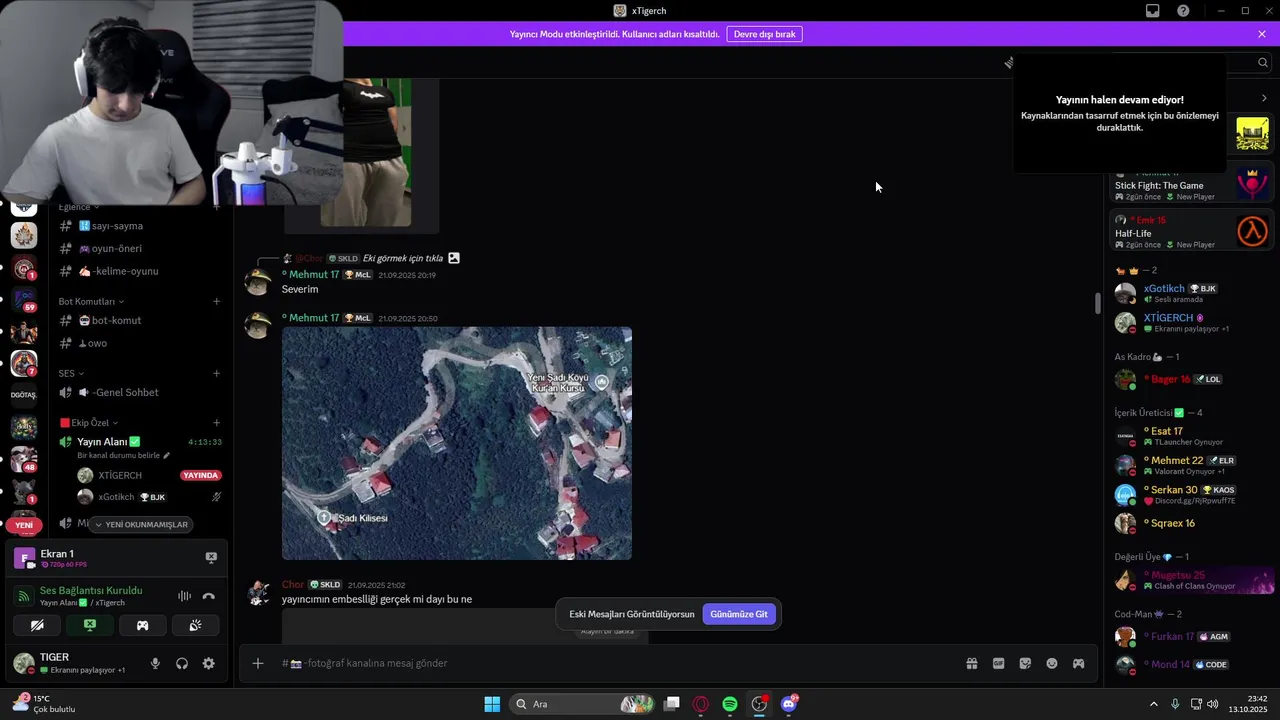Select XTİGERCH in voice channel list

click(x=120, y=475)
